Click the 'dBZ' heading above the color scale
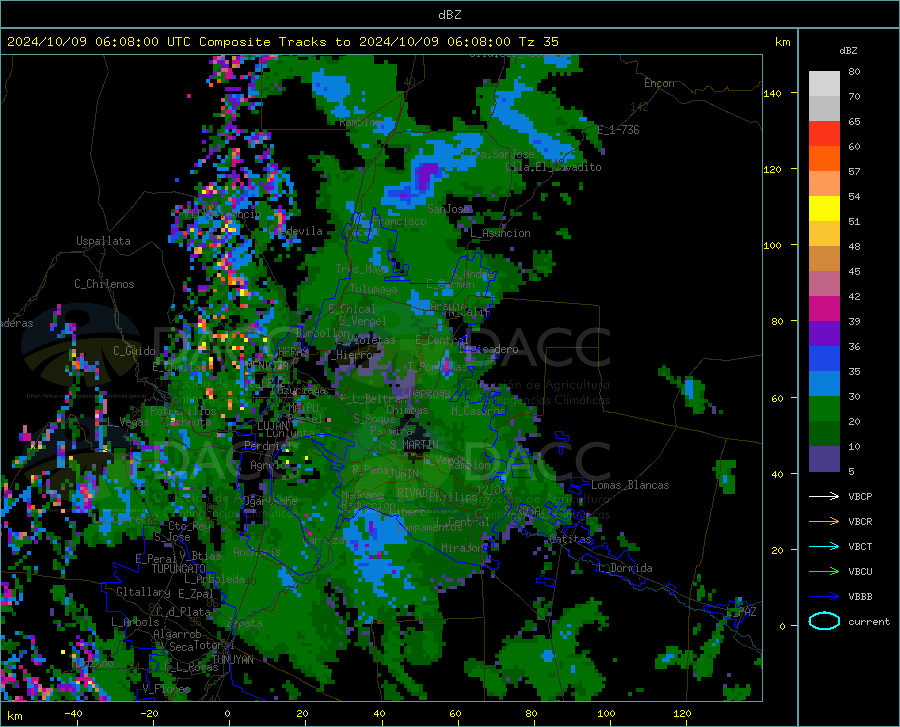This screenshot has height=727, width=900. click(x=848, y=50)
